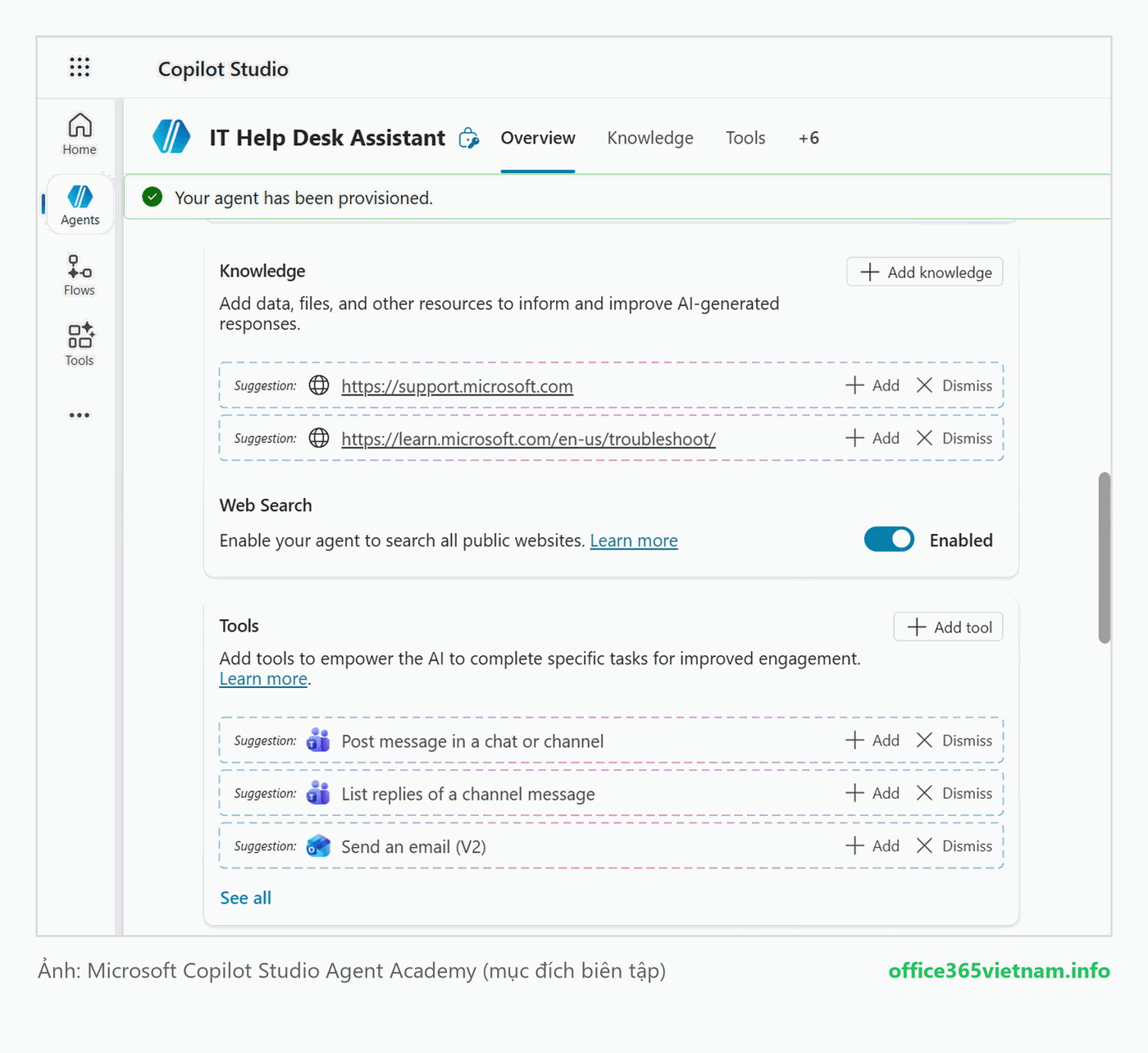Click the Knowledge section heading
The height and width of the screenshot is (1053, 1148).
262,271
